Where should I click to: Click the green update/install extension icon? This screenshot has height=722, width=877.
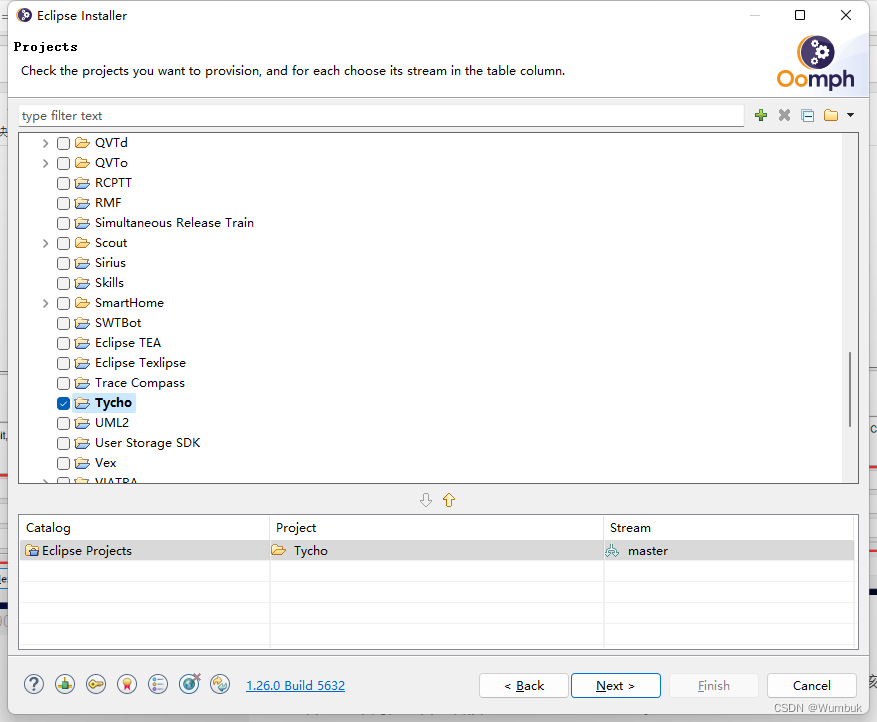[65, 684]
